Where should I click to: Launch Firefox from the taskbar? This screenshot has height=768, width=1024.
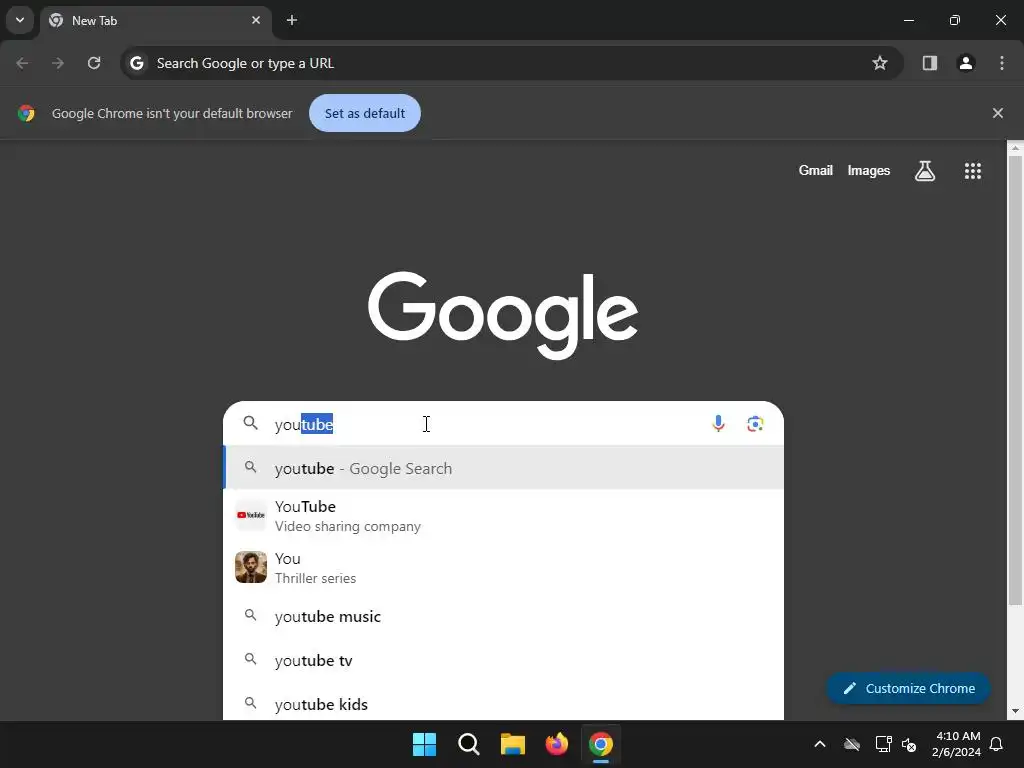click(556, 744)
